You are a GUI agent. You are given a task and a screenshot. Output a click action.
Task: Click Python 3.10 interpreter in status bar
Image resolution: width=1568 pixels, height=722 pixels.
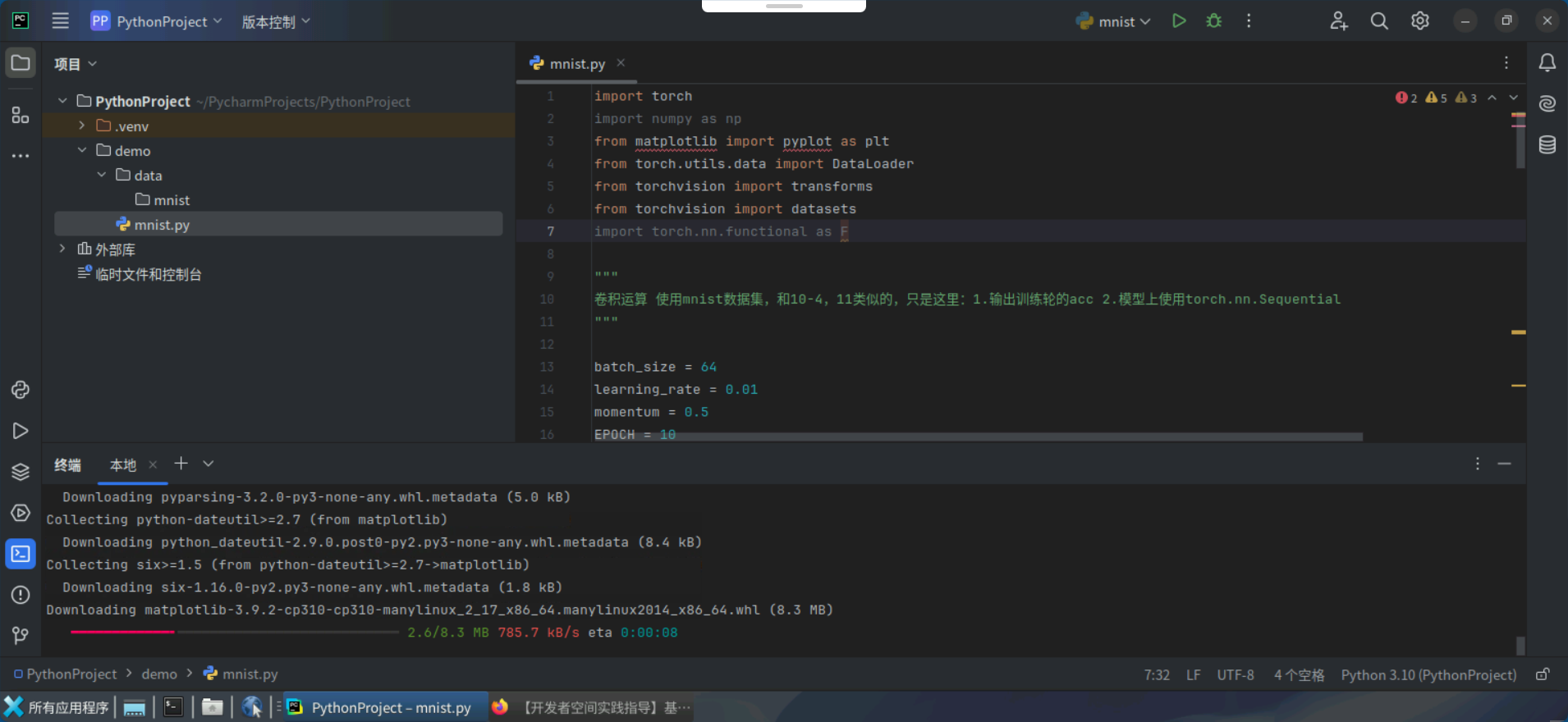[1428, 674]
